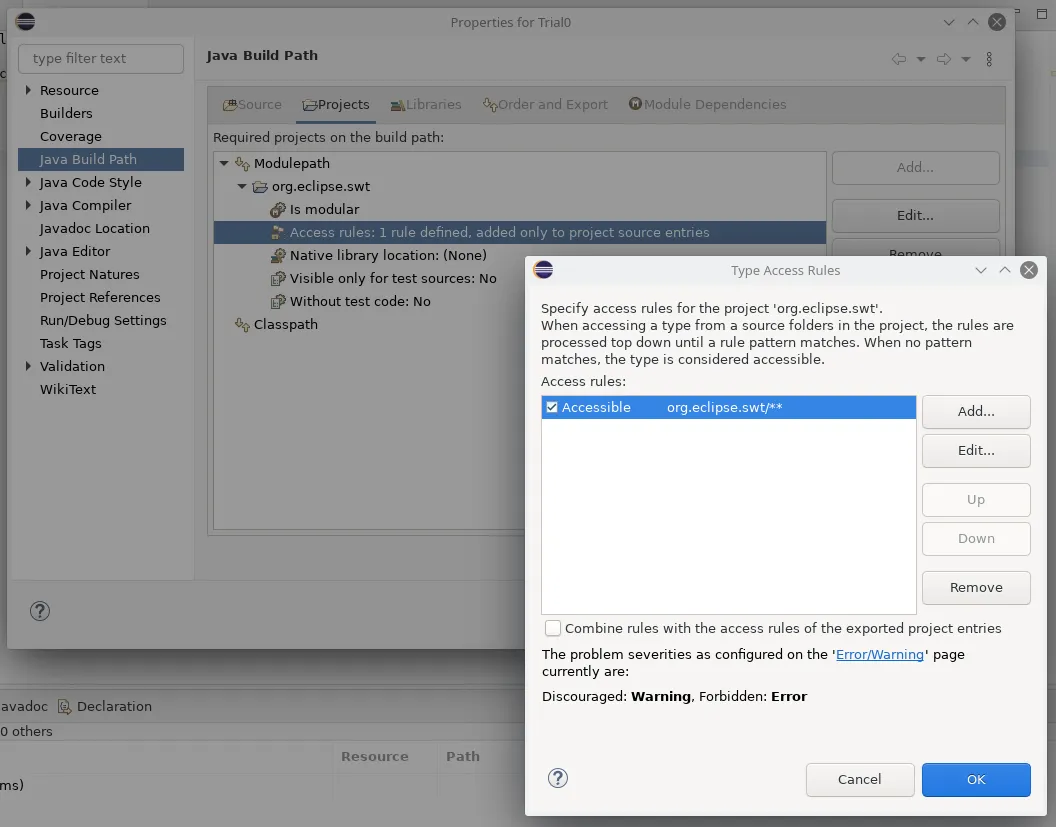Click Native library location icon
This screenshot has height=827, width=1056.
[277, 255]
